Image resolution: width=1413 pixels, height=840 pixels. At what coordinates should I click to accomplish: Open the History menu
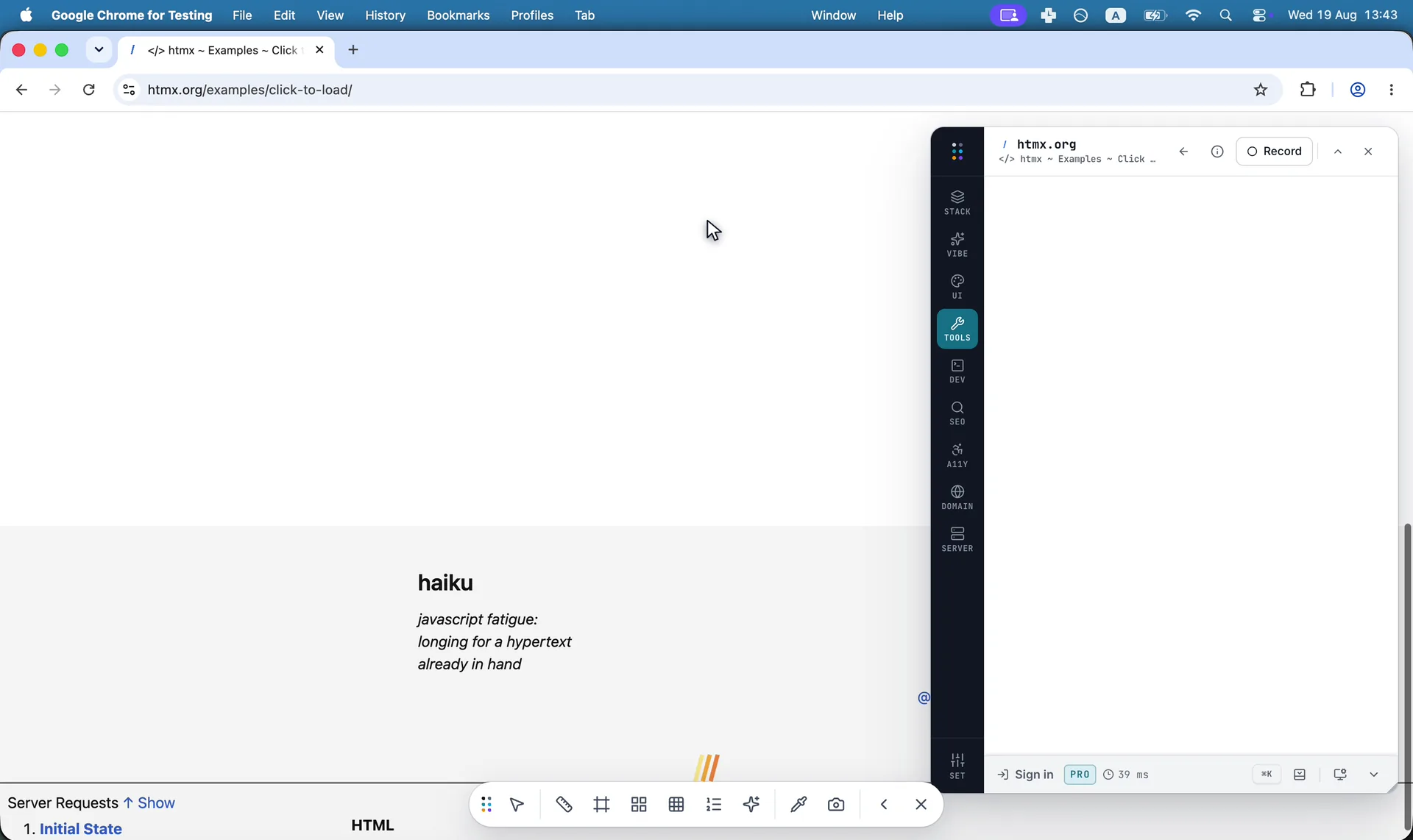pyautogui.click(x=385, y=15)
